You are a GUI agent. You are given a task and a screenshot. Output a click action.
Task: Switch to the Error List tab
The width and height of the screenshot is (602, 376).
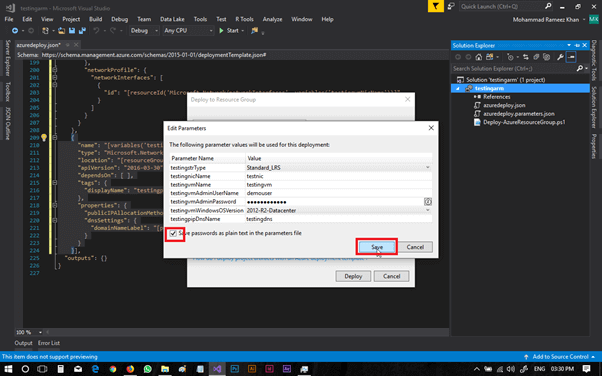click(49, 343)
